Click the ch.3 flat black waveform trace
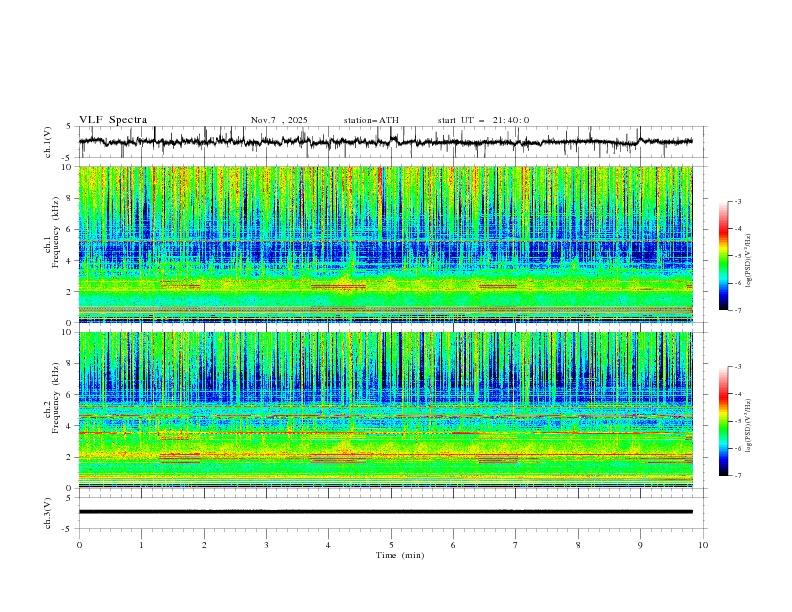 385,512
